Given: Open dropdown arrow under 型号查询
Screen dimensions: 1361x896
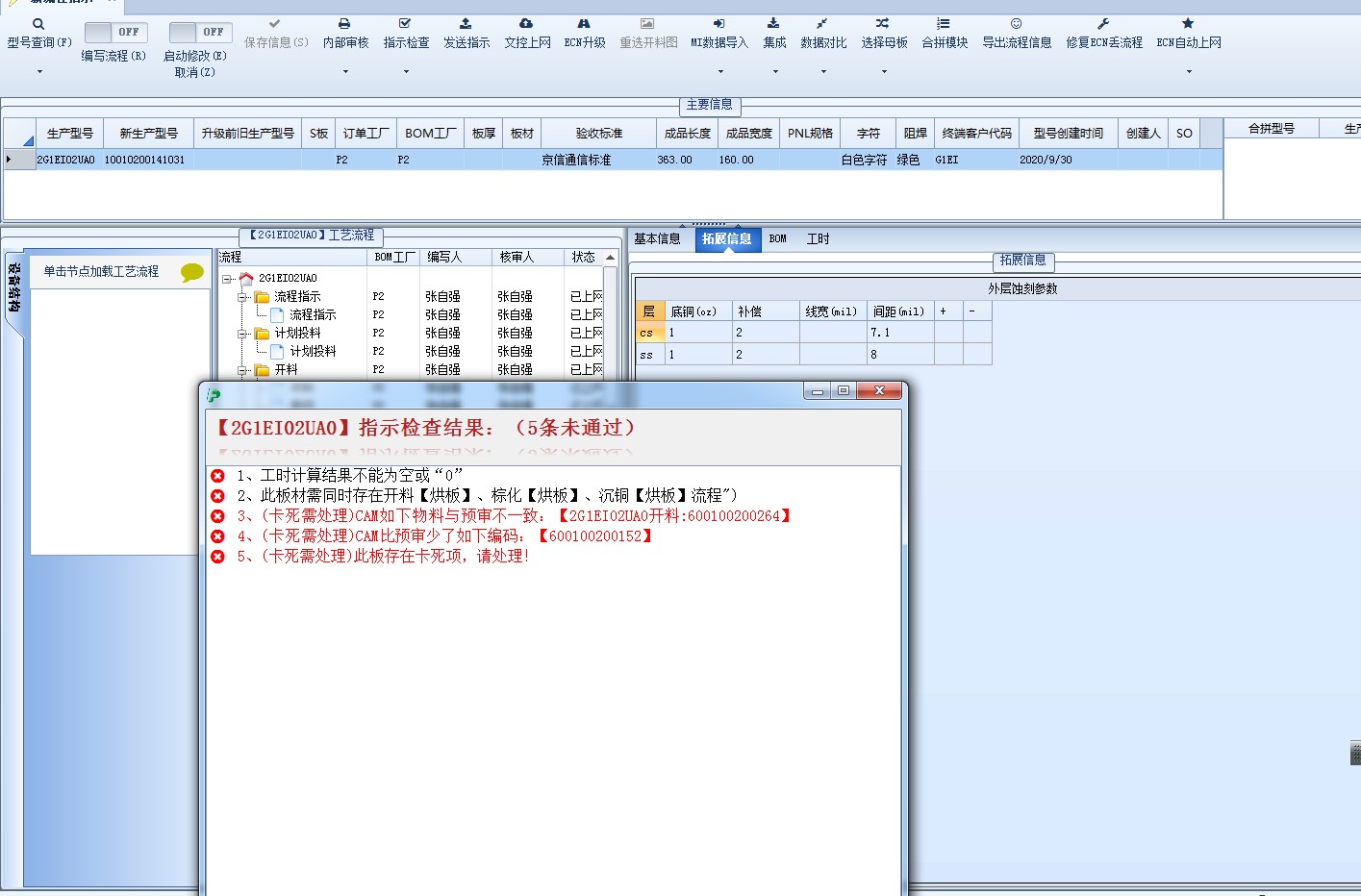Looking at the screenshot, I should [x=39, y=72].
